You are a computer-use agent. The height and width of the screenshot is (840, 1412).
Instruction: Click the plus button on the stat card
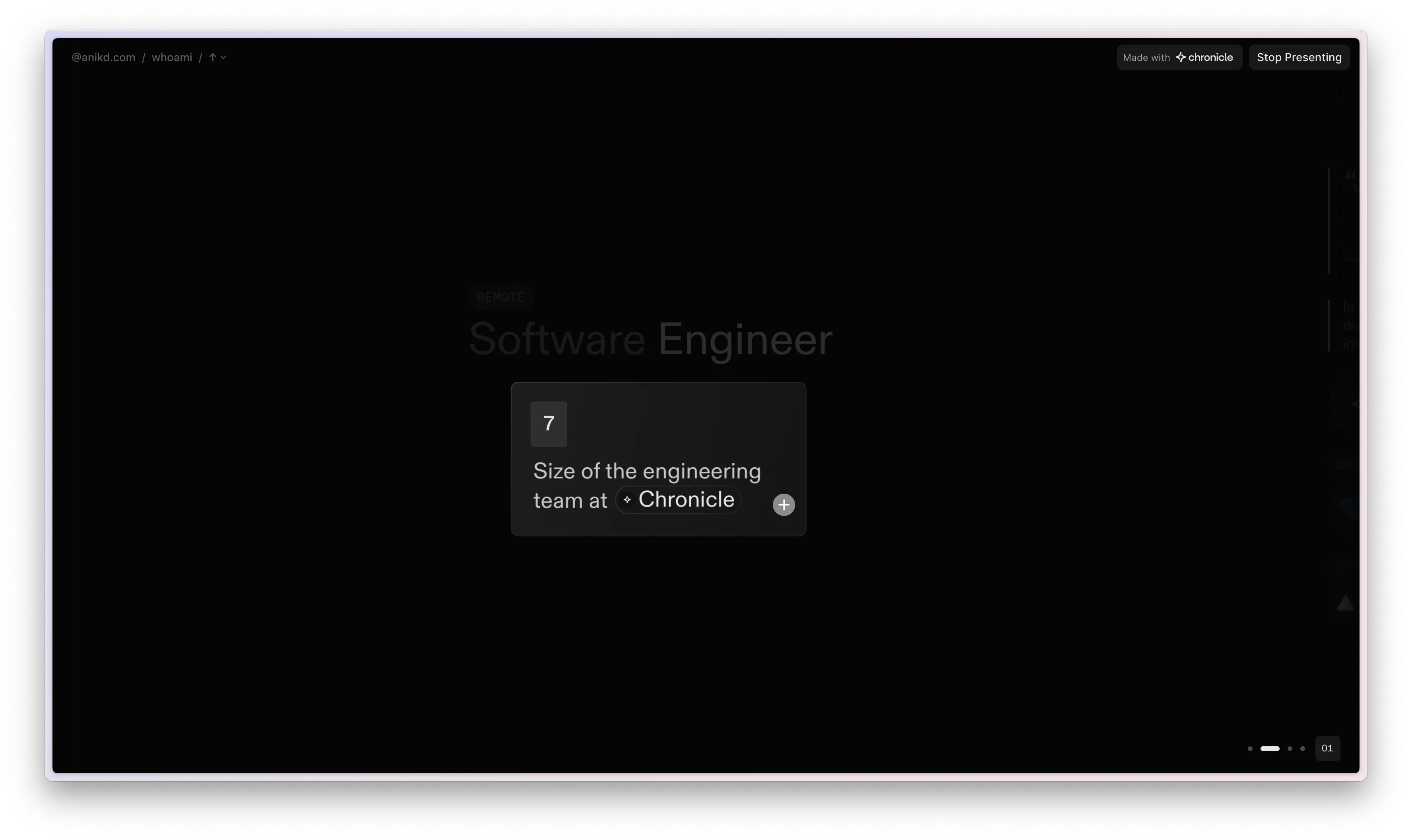coord(783,504)
